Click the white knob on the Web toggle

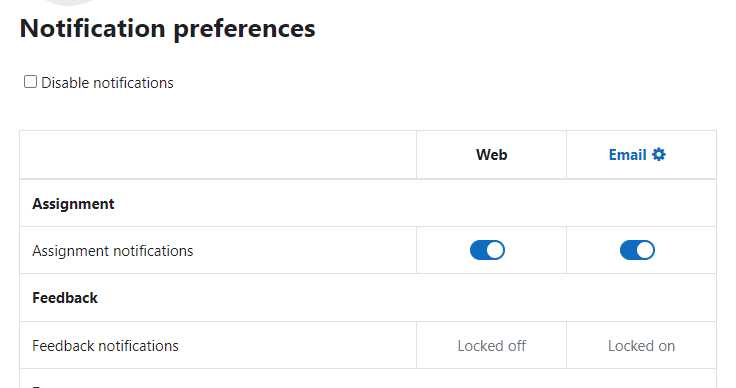click(x=495, y=250)
